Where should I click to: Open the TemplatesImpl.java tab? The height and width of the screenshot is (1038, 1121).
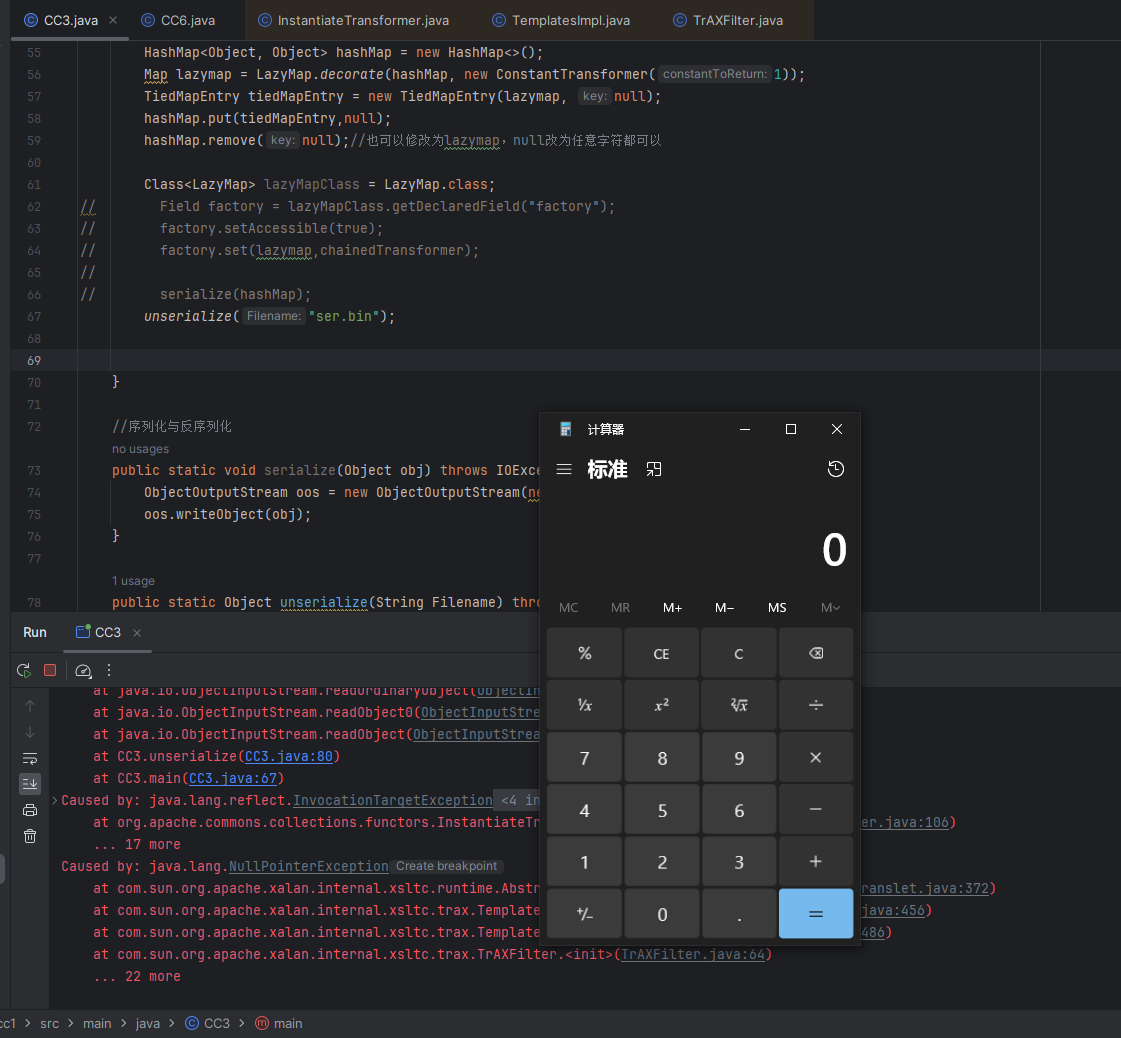coord(561,20)
